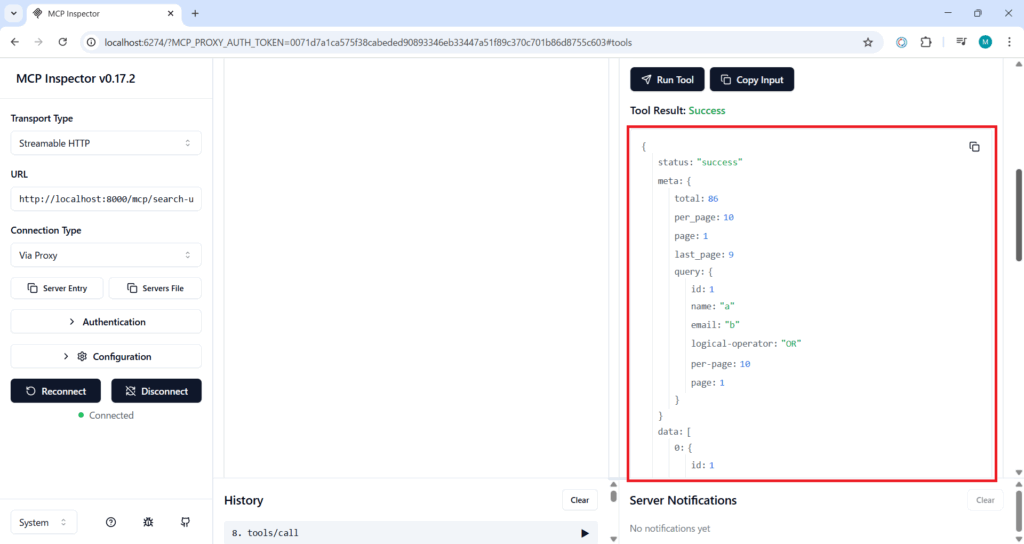Click the bug debugging guide icon
Viewport: 1024px width, 544px height.
coord(148,522)
